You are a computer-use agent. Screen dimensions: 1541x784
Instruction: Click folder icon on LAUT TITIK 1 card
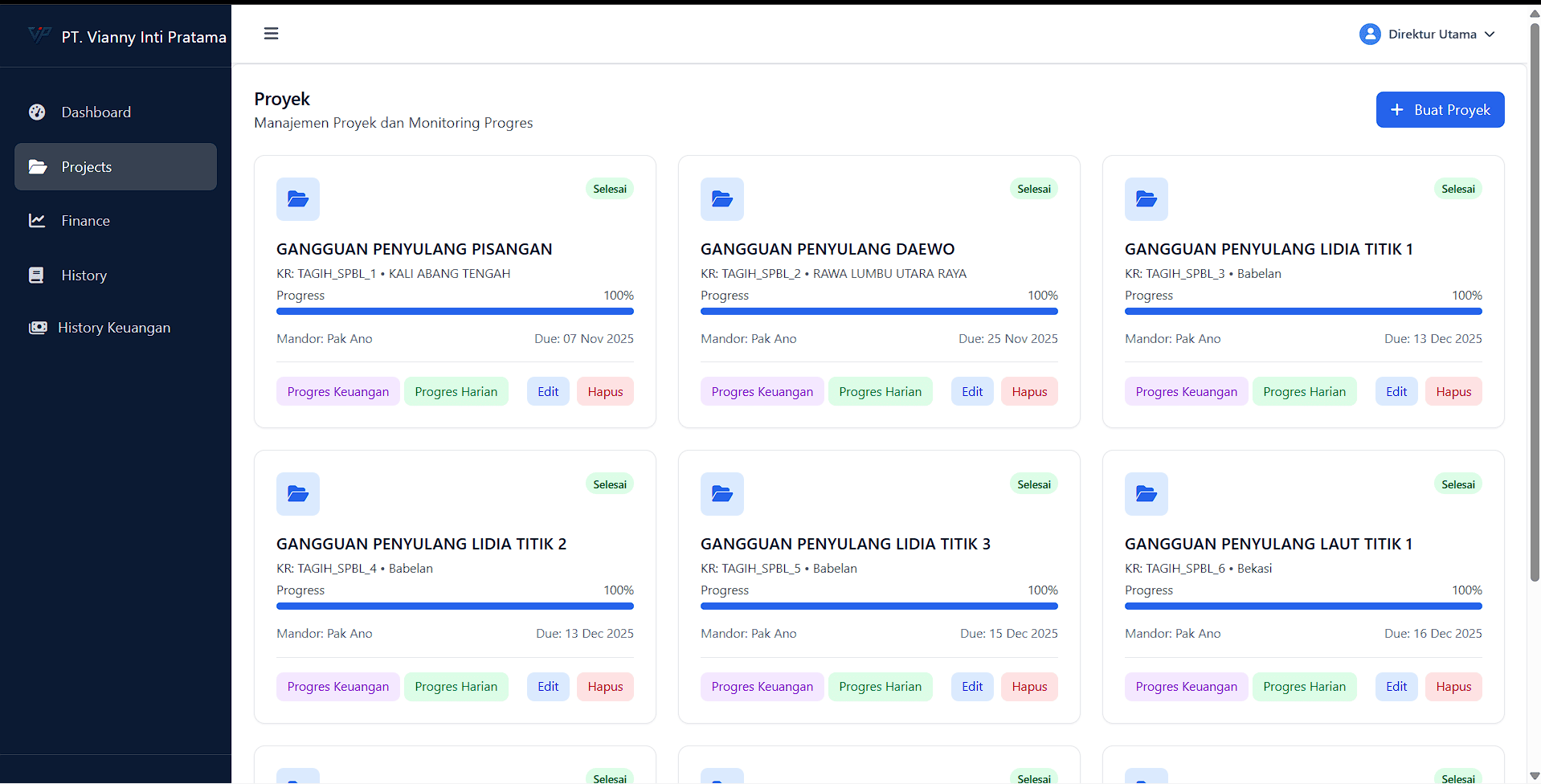[x=1146, y=494]
